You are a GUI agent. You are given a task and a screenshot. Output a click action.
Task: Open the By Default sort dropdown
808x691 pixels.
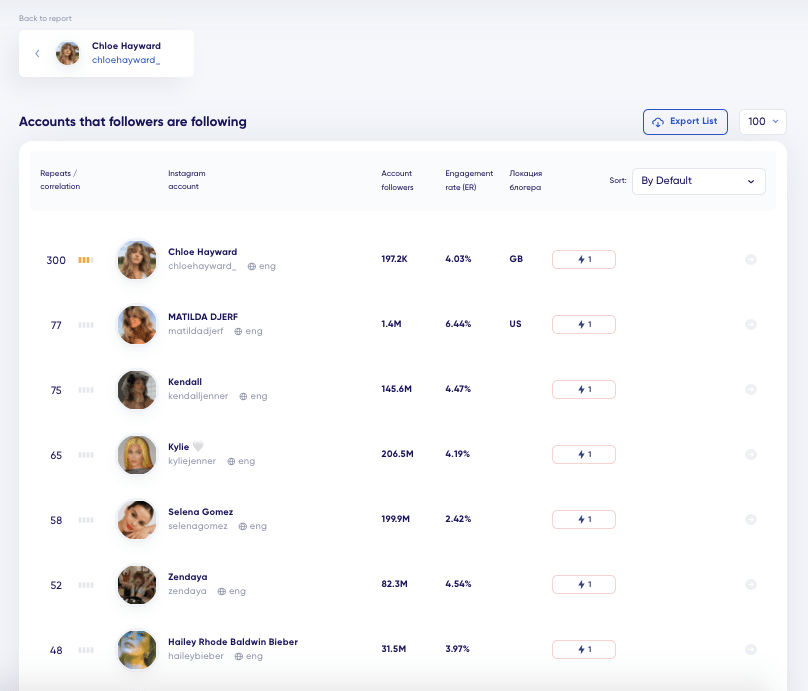click(x=698, y=181)
